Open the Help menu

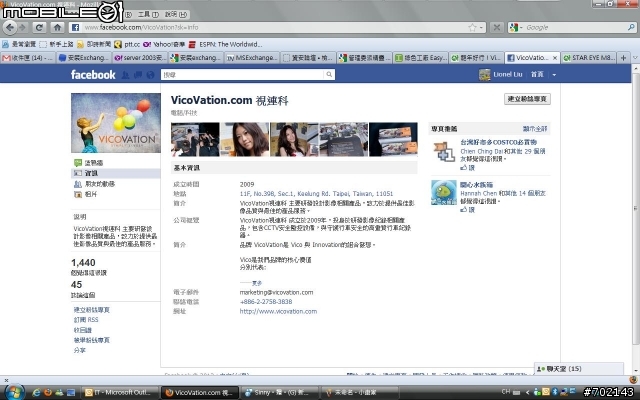tap(176, 15)
